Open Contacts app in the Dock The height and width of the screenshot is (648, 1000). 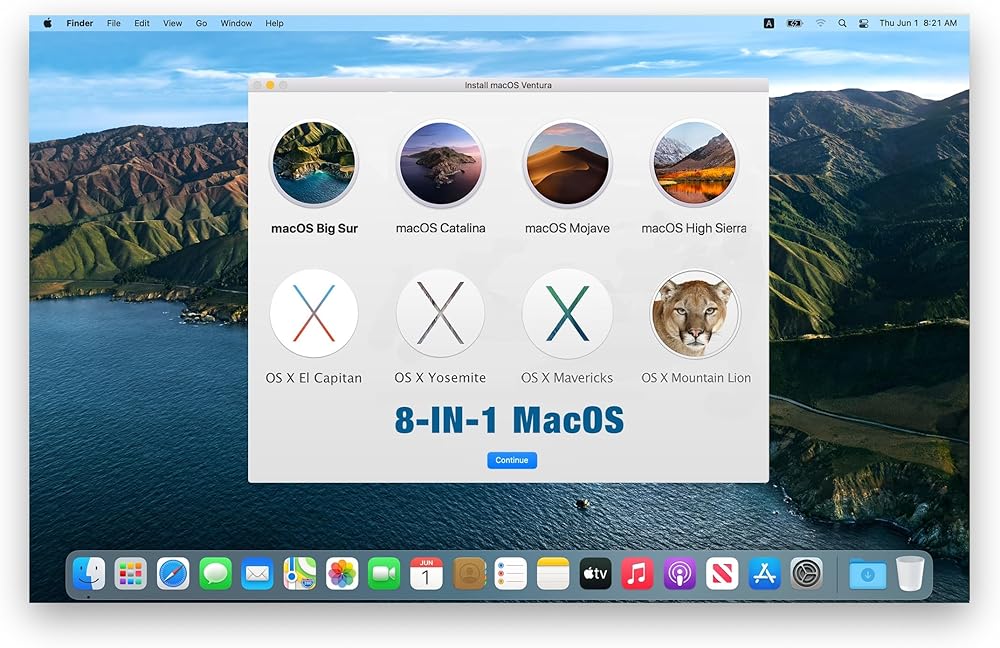pos(469,573)
